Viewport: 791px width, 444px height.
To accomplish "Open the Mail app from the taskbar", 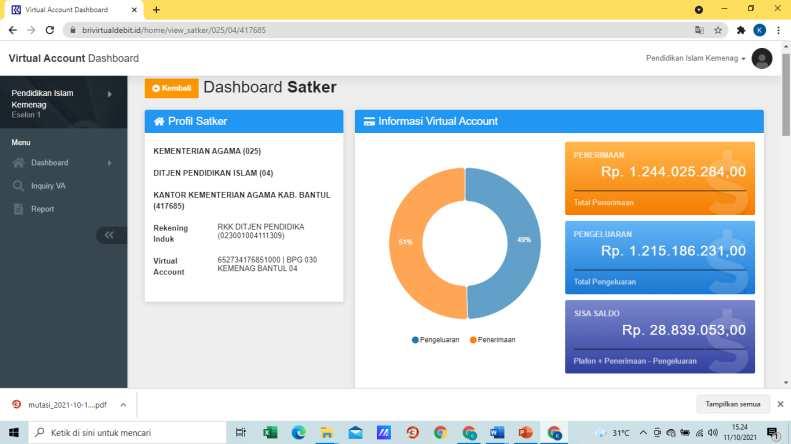I will point(355,432).
